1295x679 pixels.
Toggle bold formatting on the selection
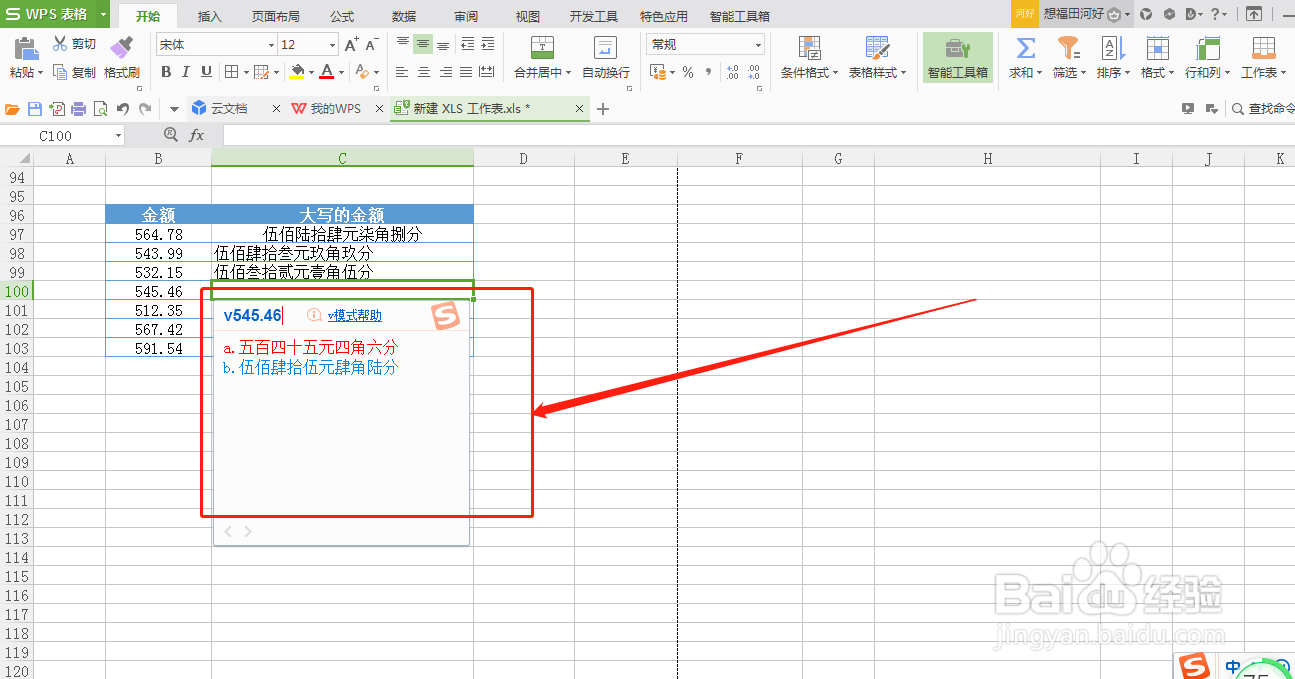[166, 72]
